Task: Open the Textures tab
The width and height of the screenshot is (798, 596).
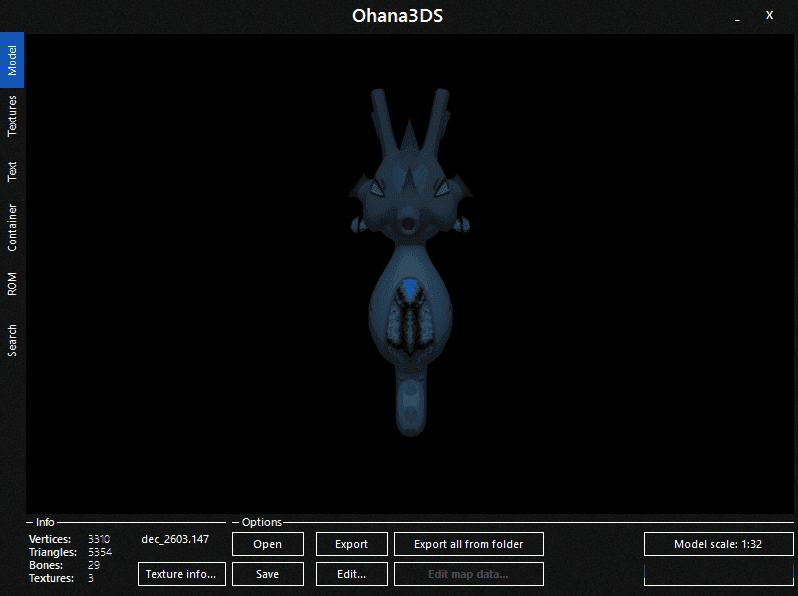Action: [x=12, y=116]
